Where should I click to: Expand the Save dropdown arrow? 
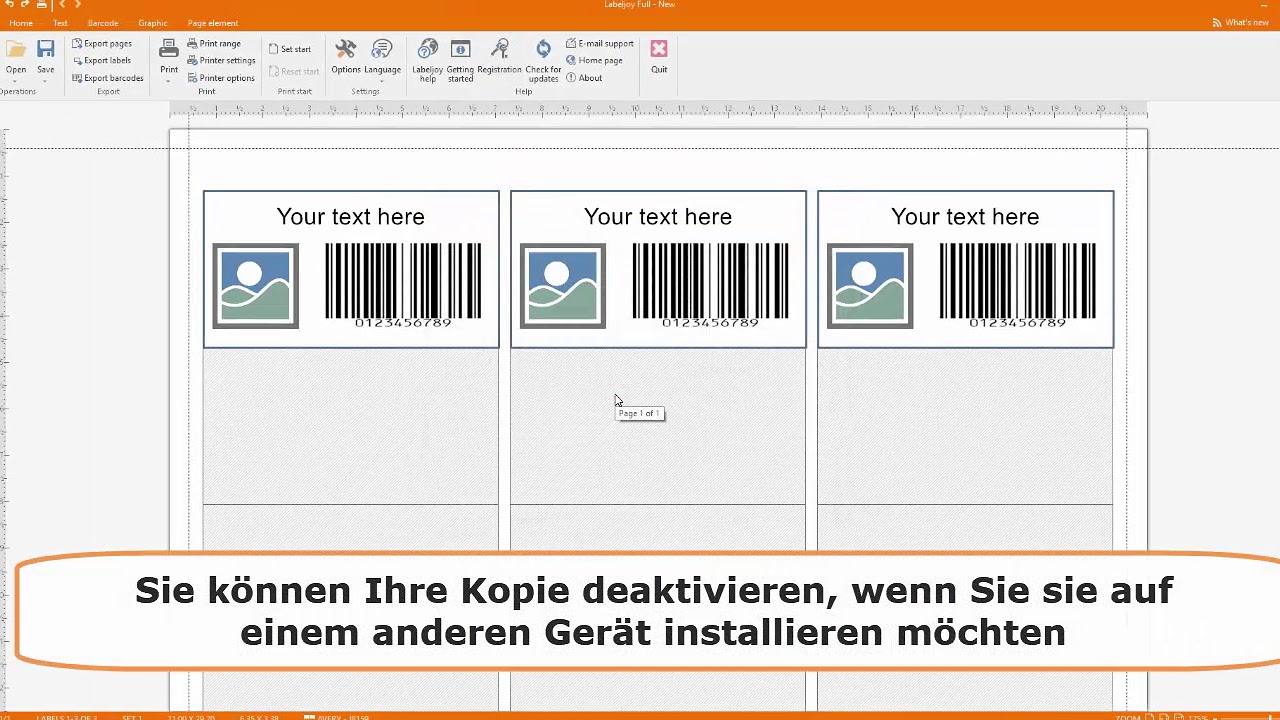tap(46, 81)
